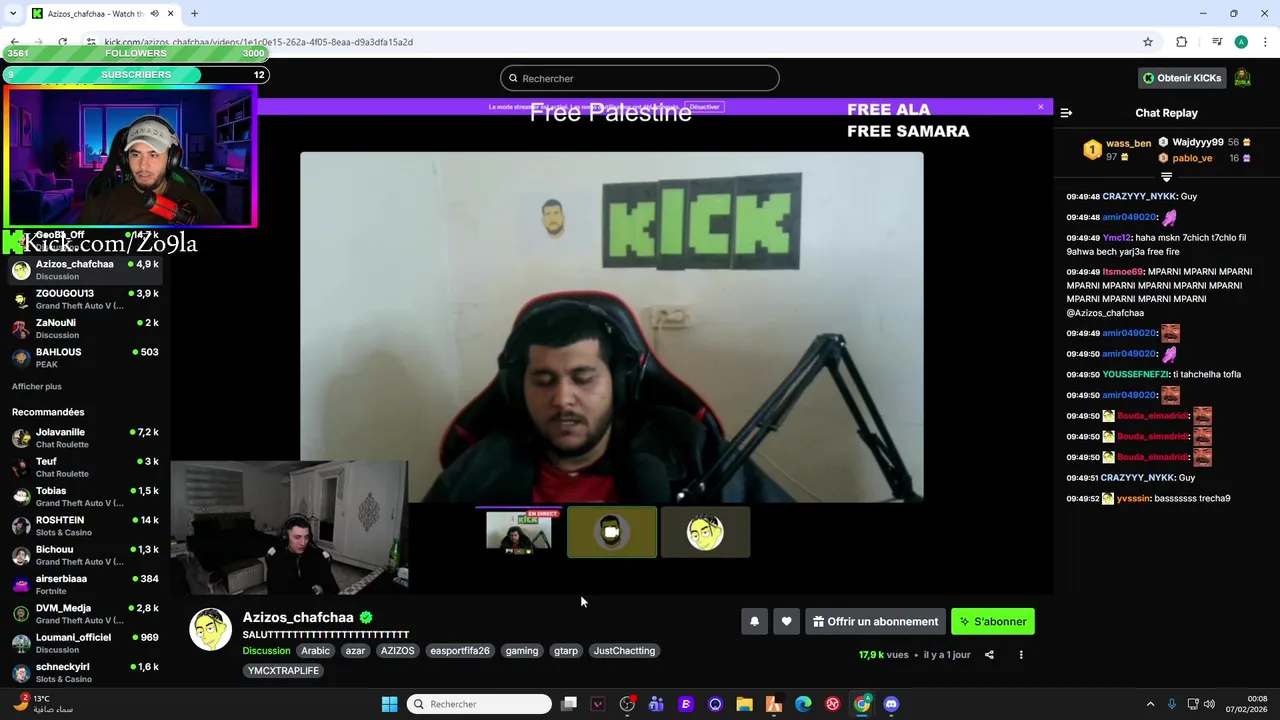
Task: Show hidden system tray icons chevron
Action: pyautogui.click(x=1150, y=704)
